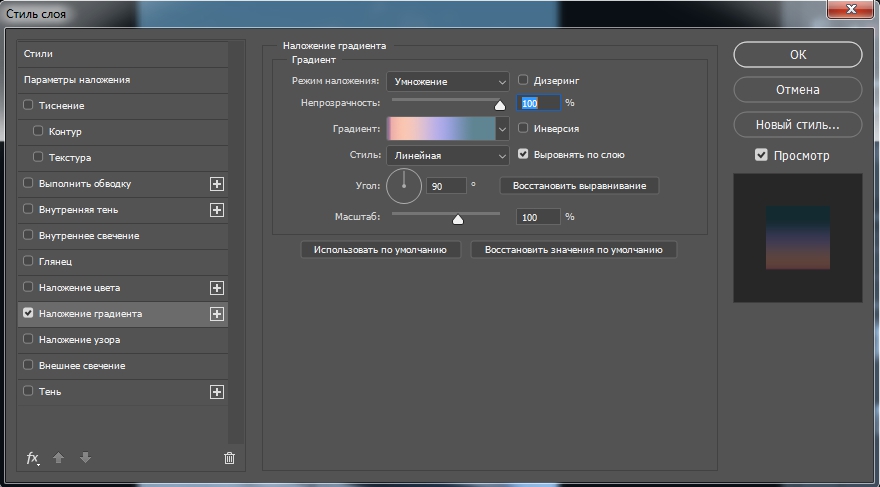Add another stroke with plus icon beside Выполнить обводку

(216, 184)
